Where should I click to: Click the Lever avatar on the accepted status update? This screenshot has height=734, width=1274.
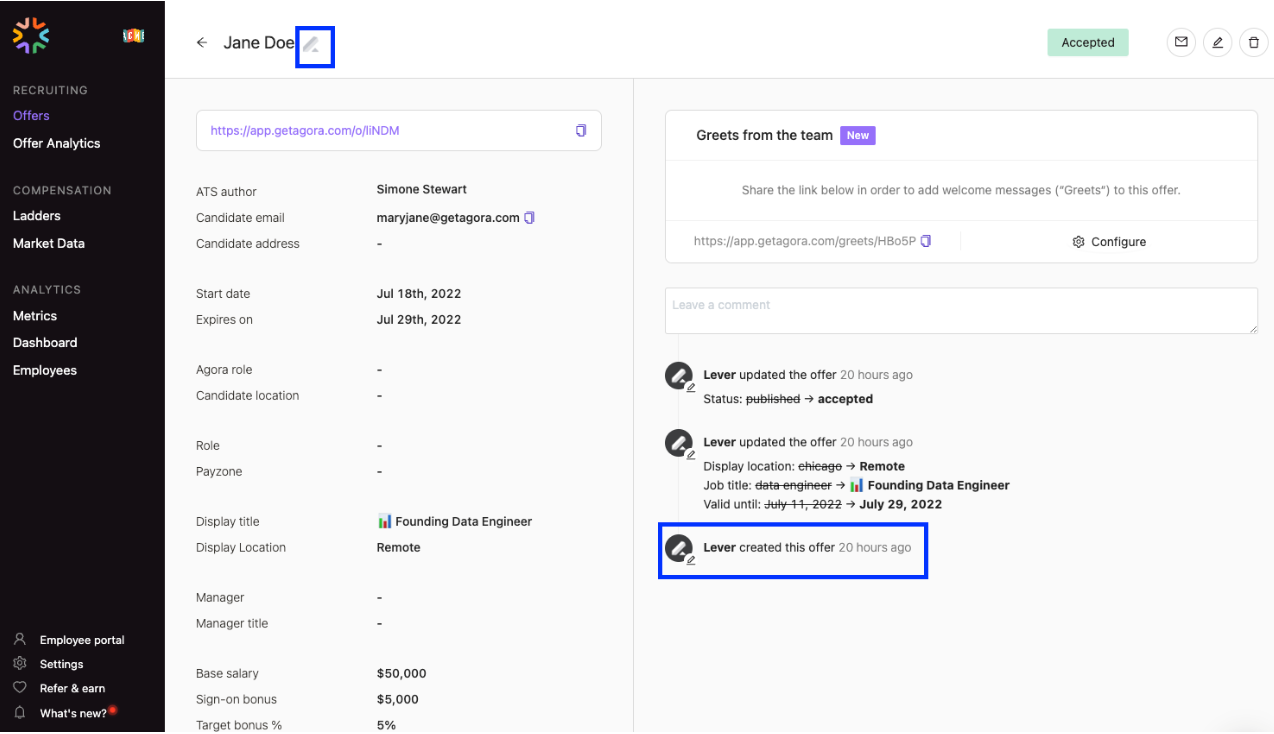click(679, 377)
